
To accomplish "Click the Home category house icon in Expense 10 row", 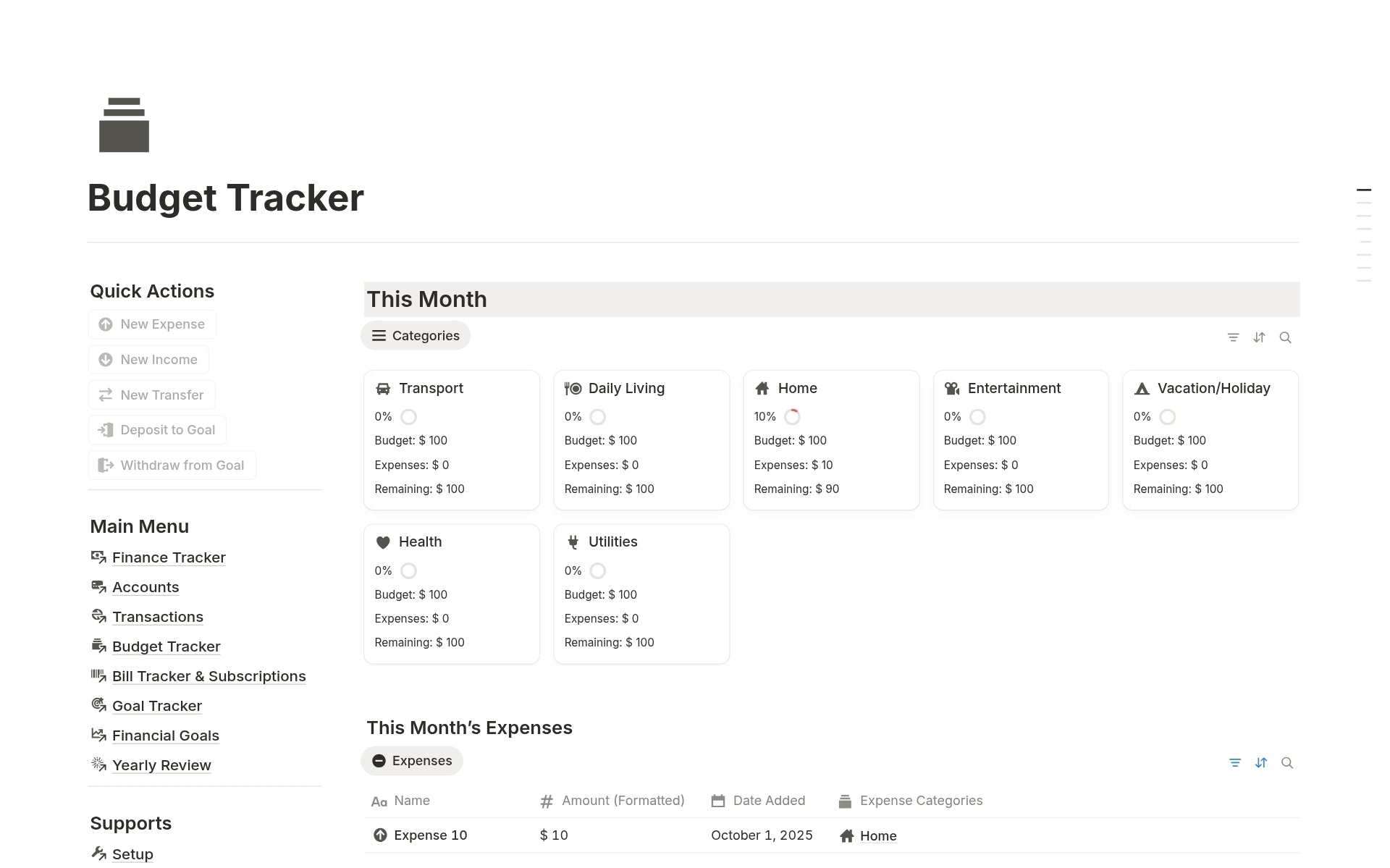I will (x=846, y=836).
